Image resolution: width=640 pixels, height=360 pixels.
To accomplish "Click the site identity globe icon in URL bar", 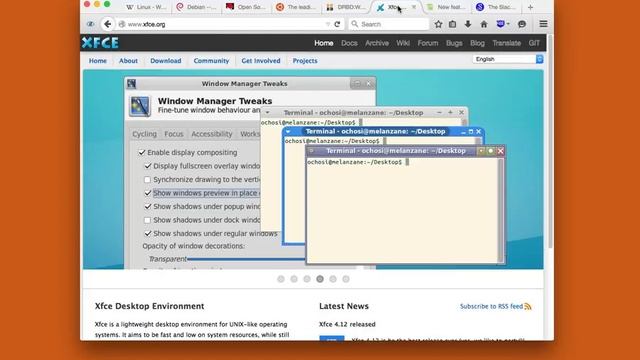I will tap(122, 24).
